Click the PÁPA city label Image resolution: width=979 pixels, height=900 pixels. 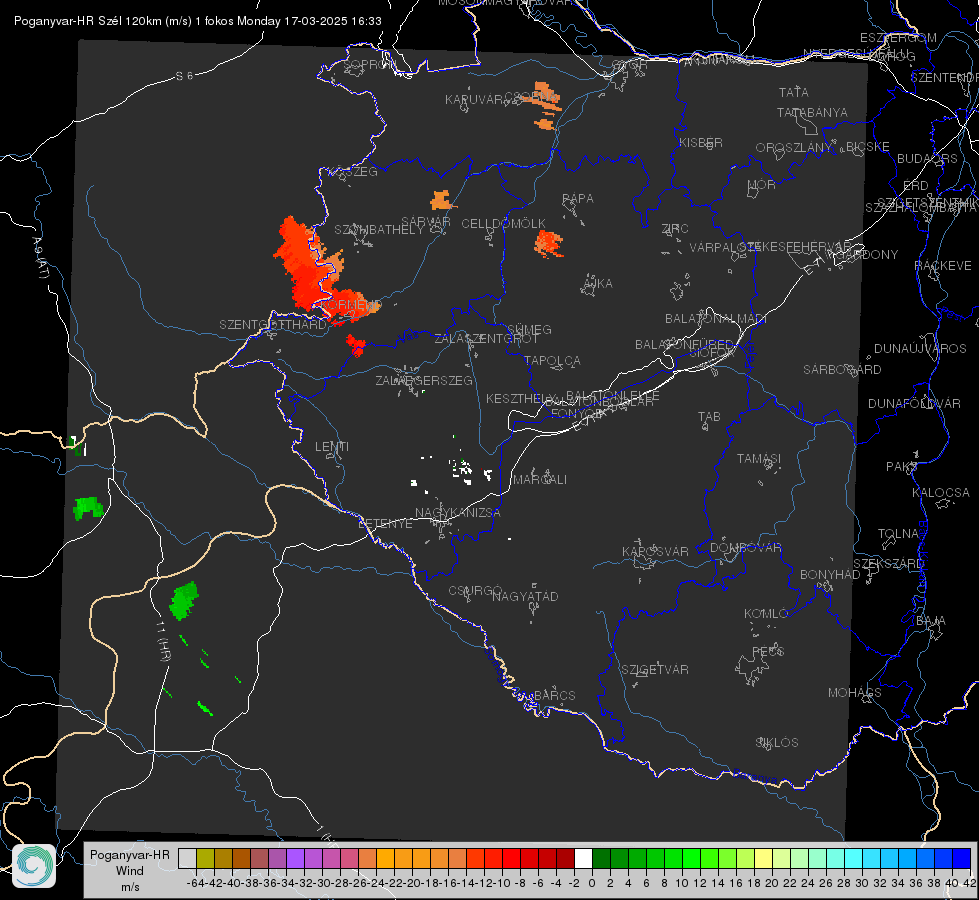pyautogui.click(x=578, y=199)
